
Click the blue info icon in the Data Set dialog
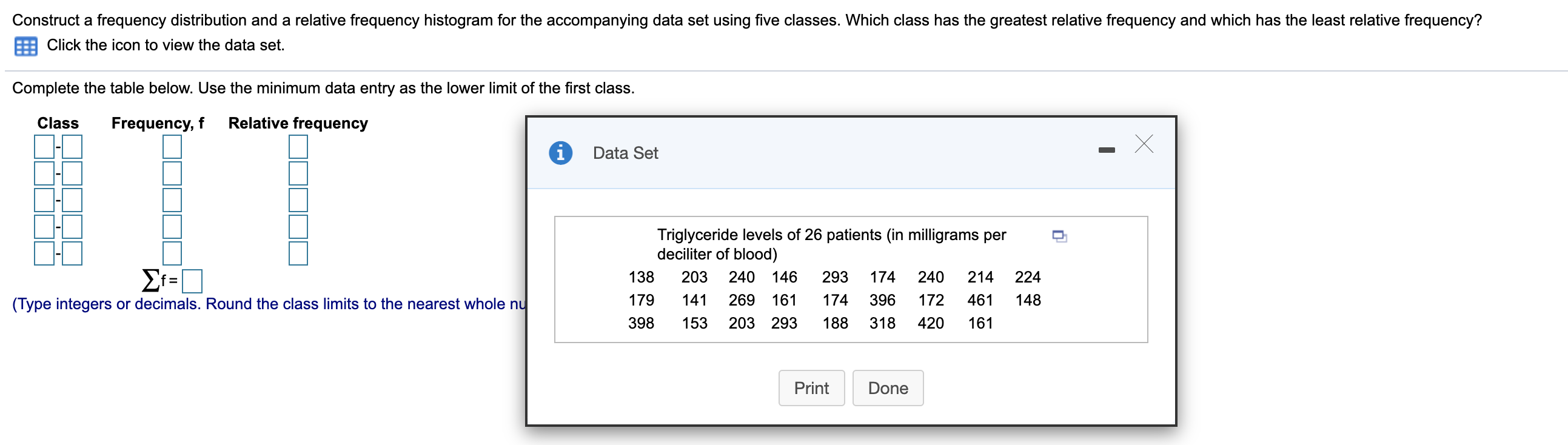point(560,153)
